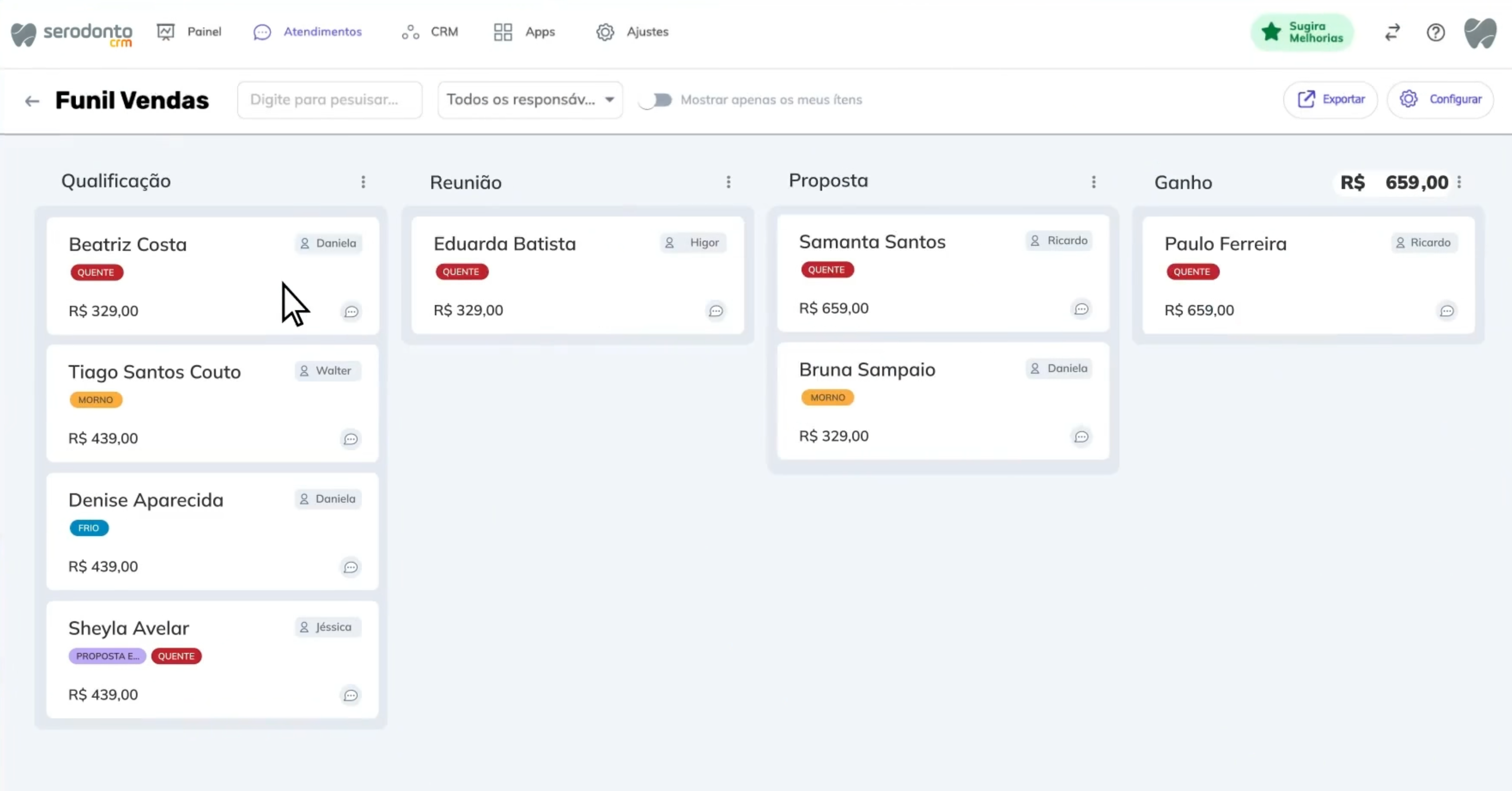
Task: Click MORNO tag on Bruna Sampaio card
Action: coord(828,398)
